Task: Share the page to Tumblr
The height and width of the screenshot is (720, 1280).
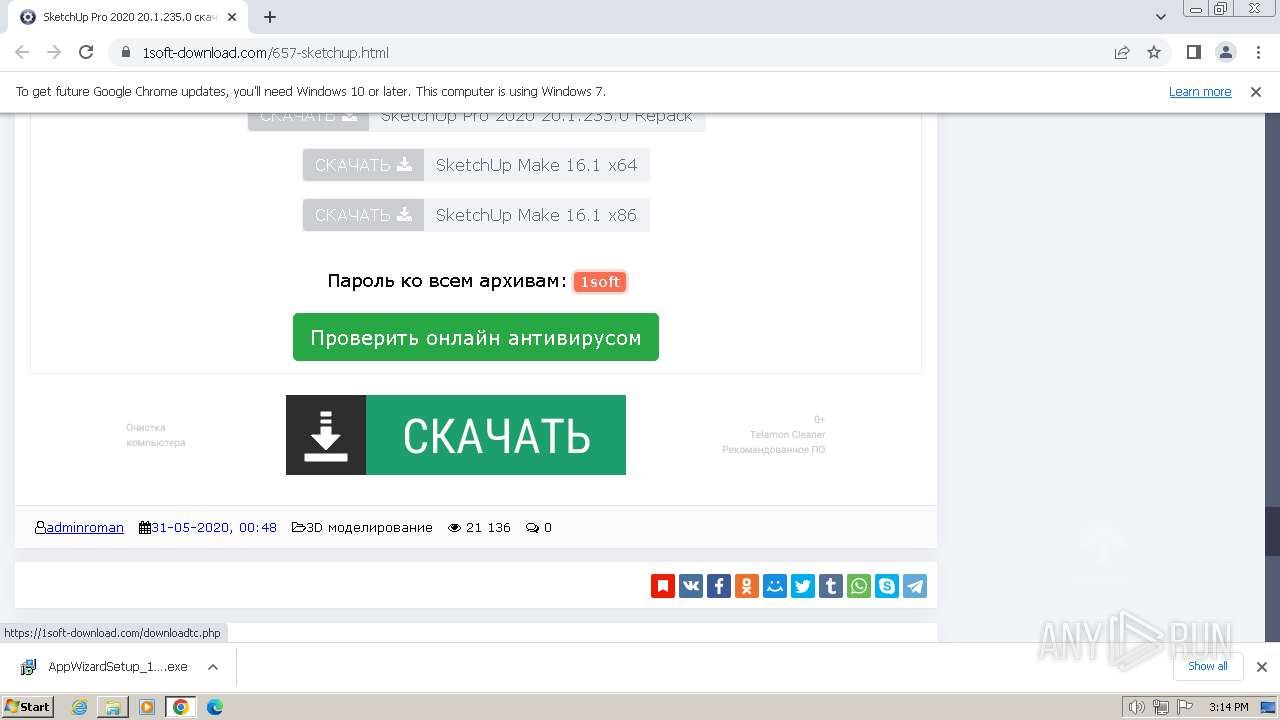Action: 831,586
